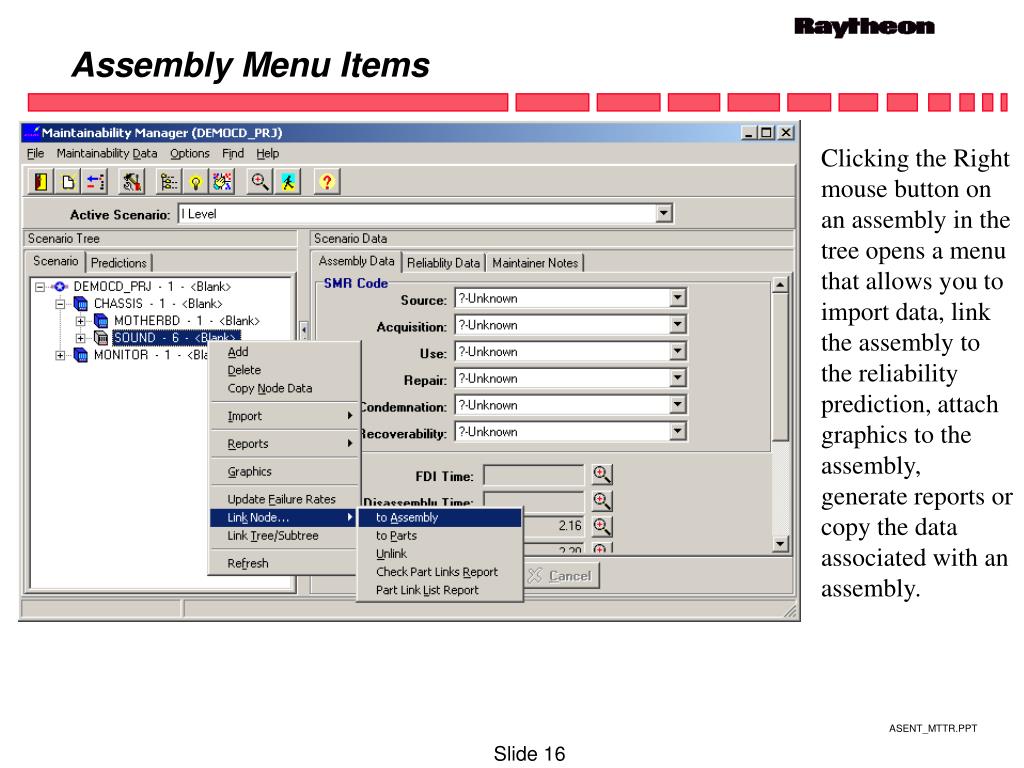
Task: Click the SOUND assembly node icon
Action: 101,338
